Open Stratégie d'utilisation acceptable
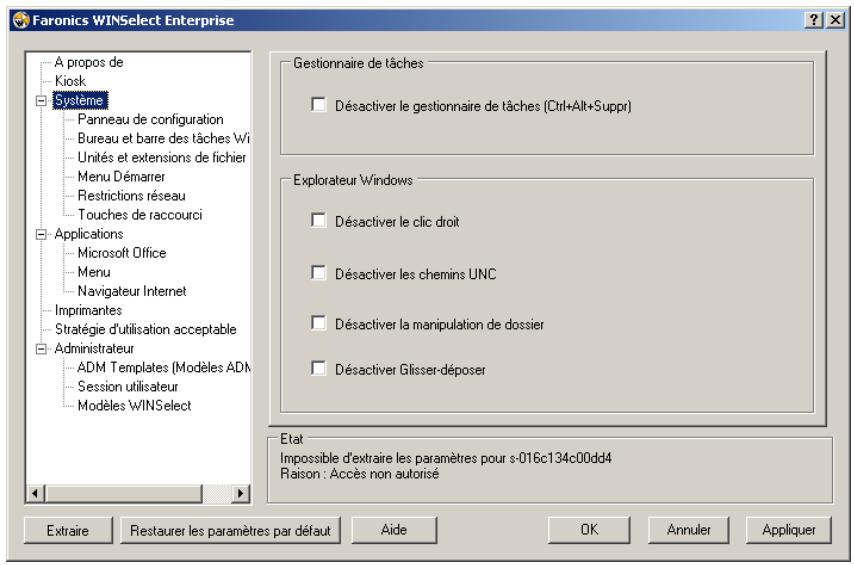 (x=145, y=329)
